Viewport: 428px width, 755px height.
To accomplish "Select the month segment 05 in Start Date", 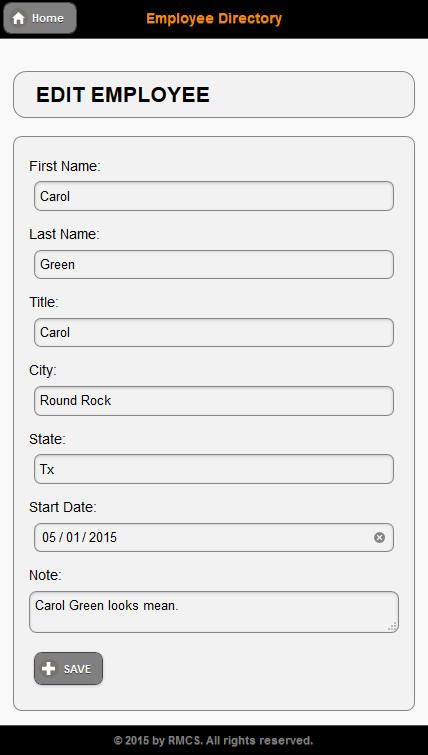I will click(x=49, y=537).
